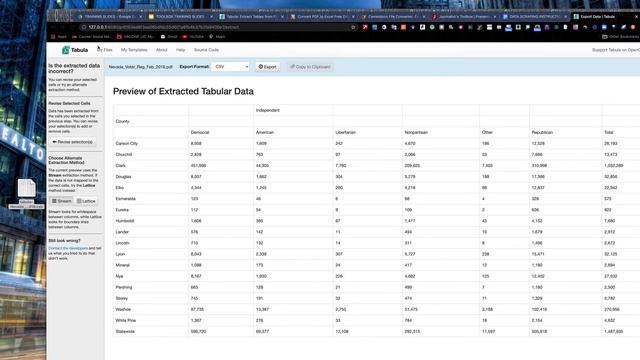Click the Nevada_Voter_Reg_Feb_2019.pdf file name

click(140, 67)
